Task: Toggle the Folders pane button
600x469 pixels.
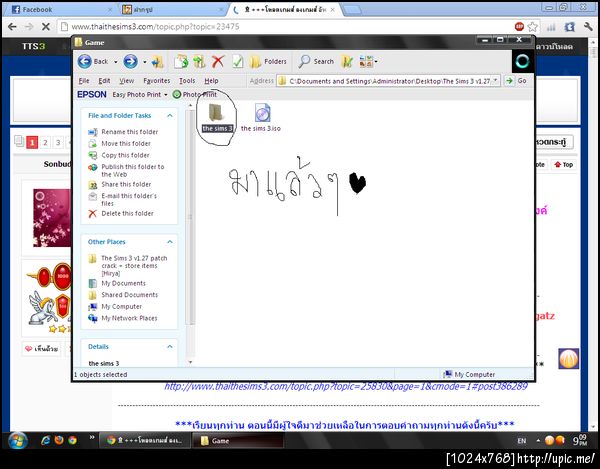Action: (267, 61)
